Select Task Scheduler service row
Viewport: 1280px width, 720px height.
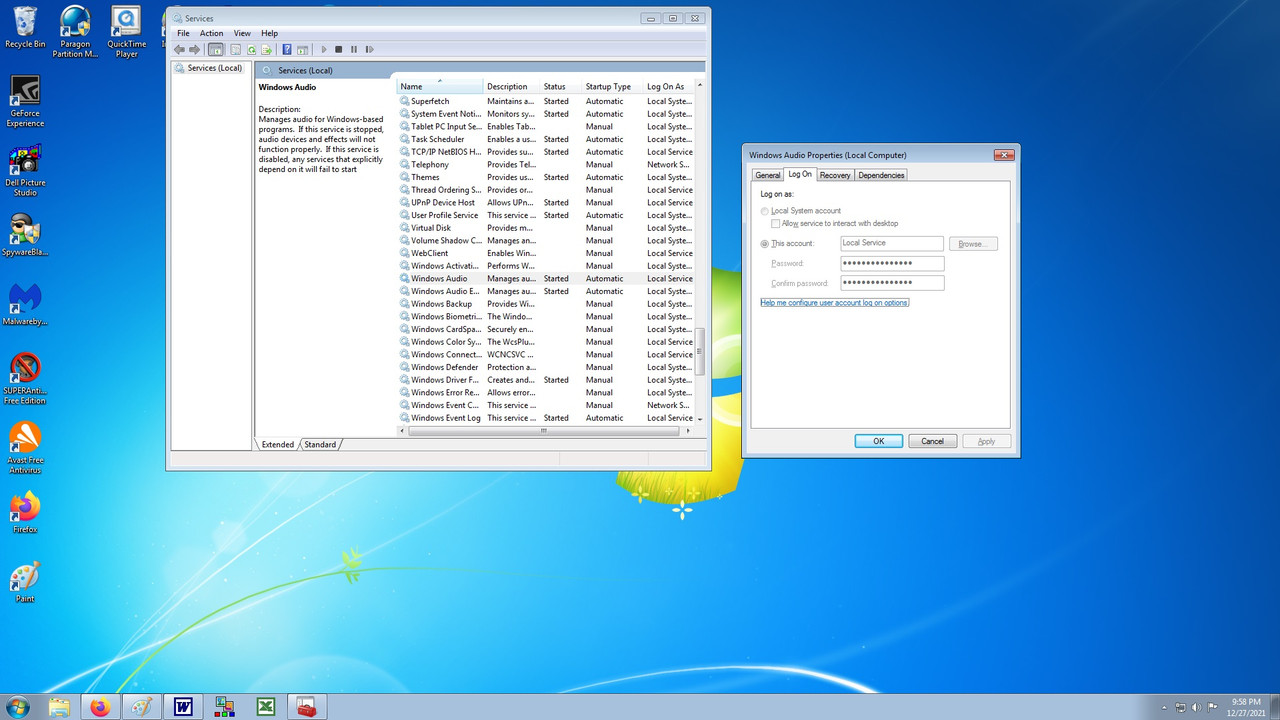pos(546,139)
